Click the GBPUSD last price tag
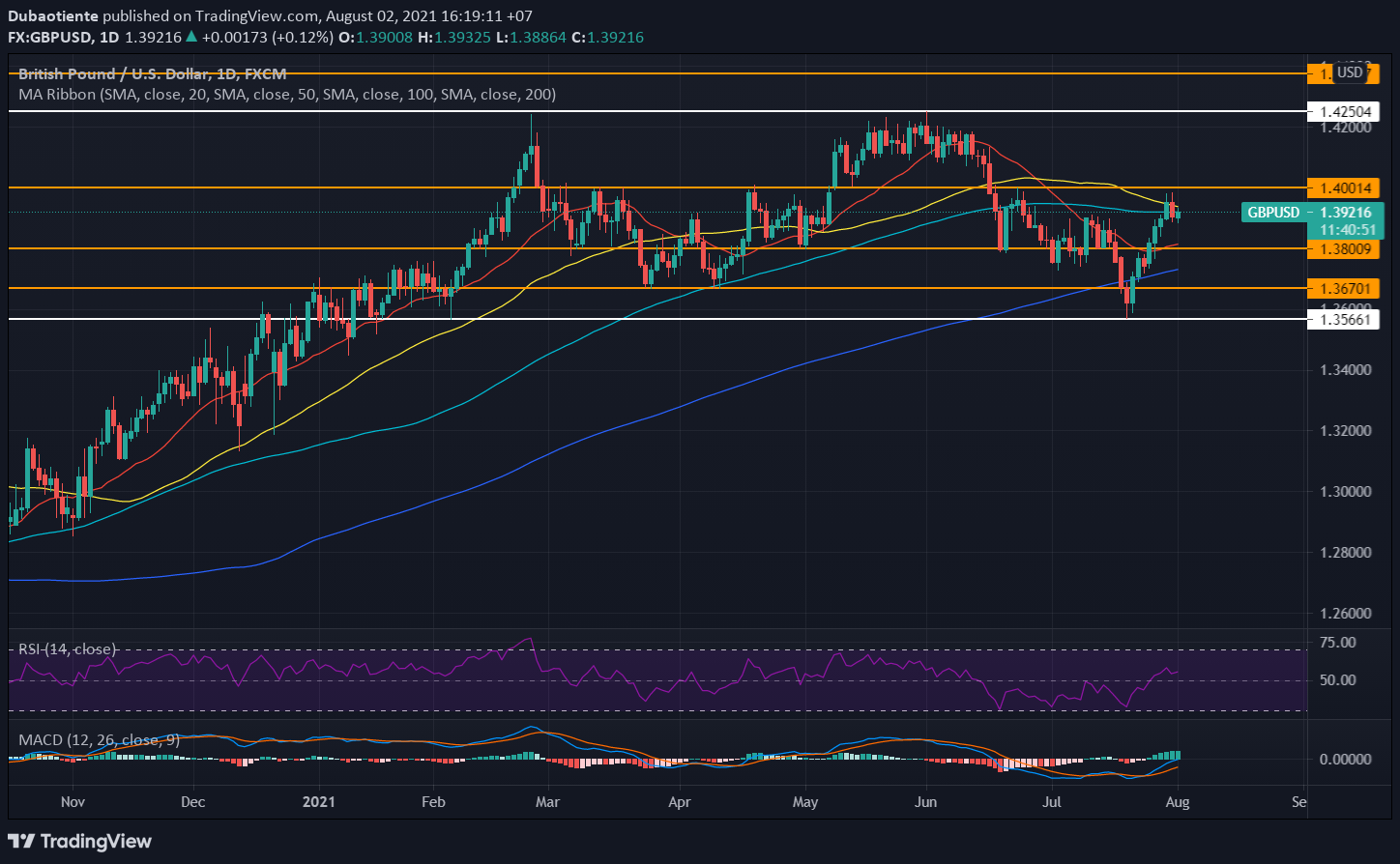1400x864 pixels. pos(1273,213)
